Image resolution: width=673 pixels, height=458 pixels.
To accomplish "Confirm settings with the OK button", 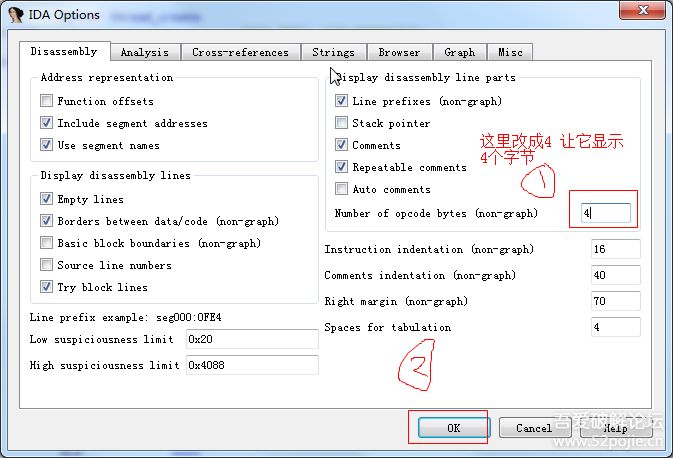I will point(454,428).
